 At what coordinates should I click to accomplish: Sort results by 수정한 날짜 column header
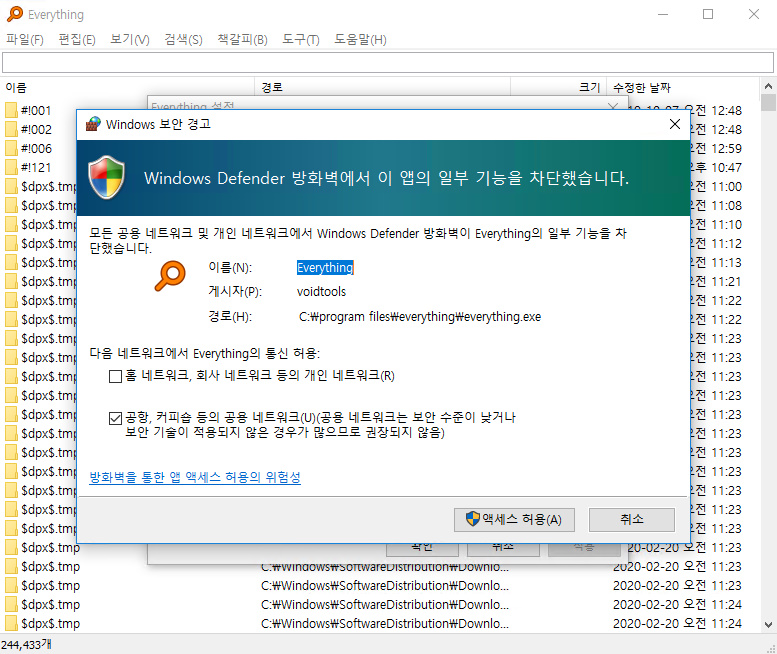point(683,88)
